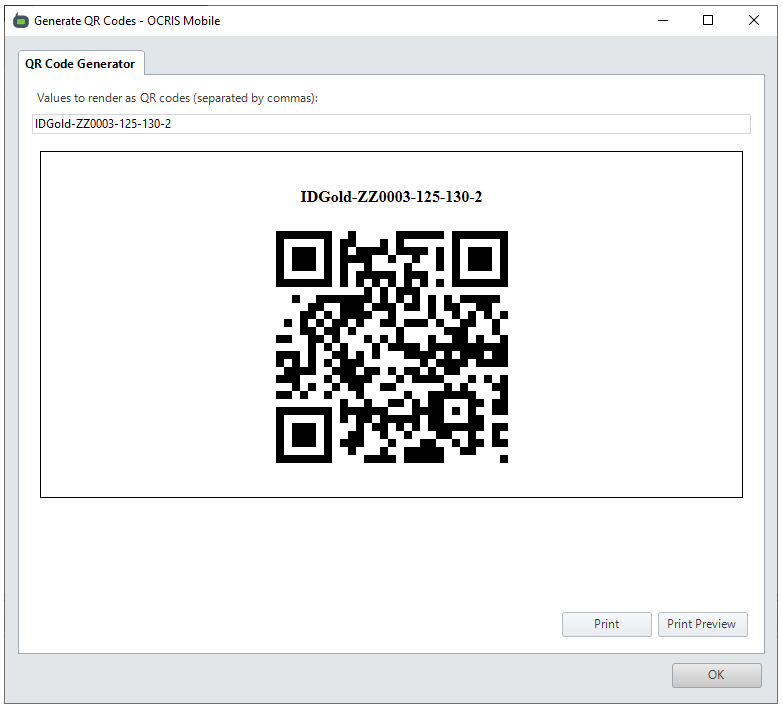
Task: Click the top-right finder square of QR code
Action: [x=480, y=259]
